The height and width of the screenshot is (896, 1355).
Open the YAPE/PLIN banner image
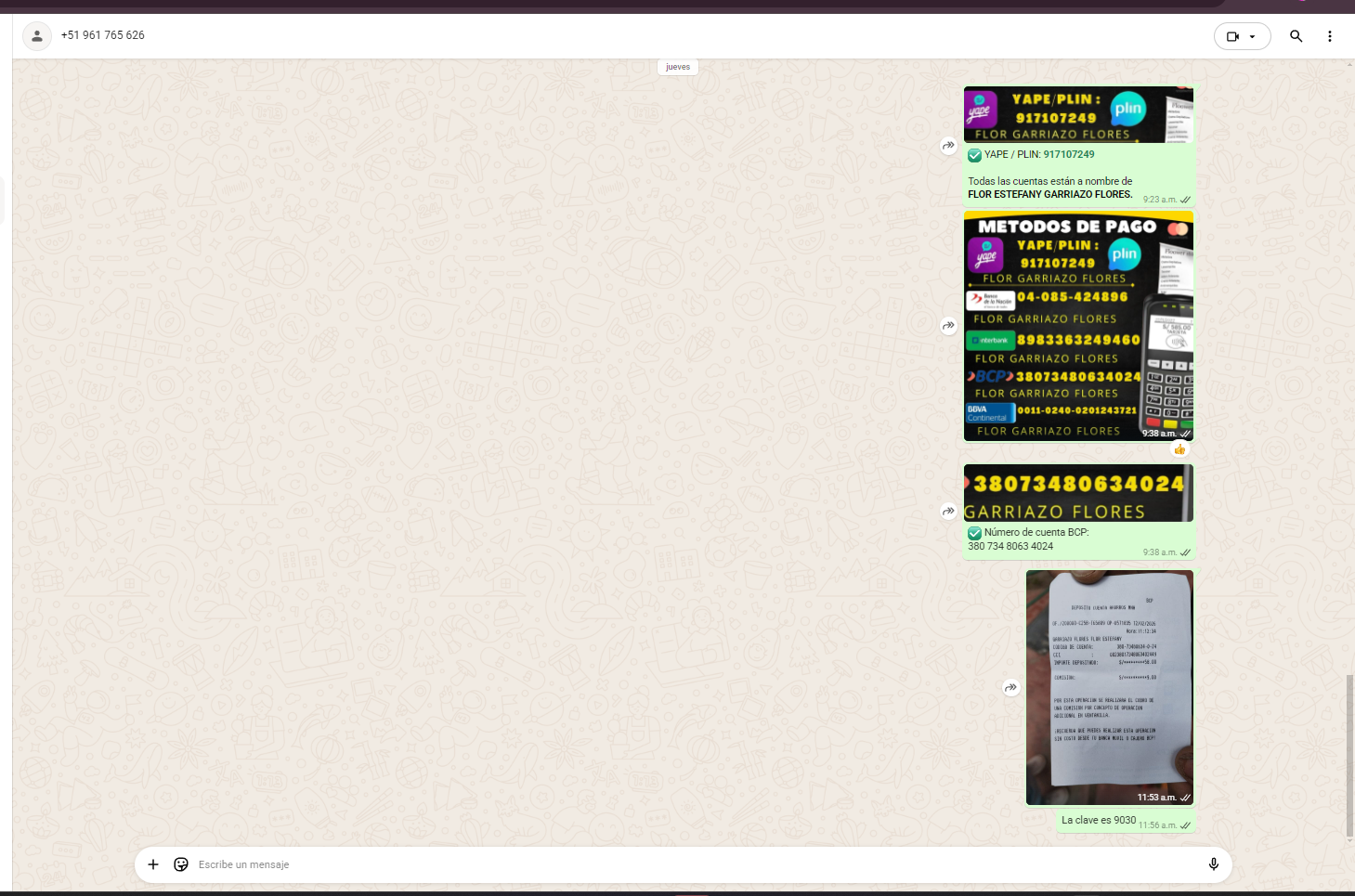pos(1077,114)
